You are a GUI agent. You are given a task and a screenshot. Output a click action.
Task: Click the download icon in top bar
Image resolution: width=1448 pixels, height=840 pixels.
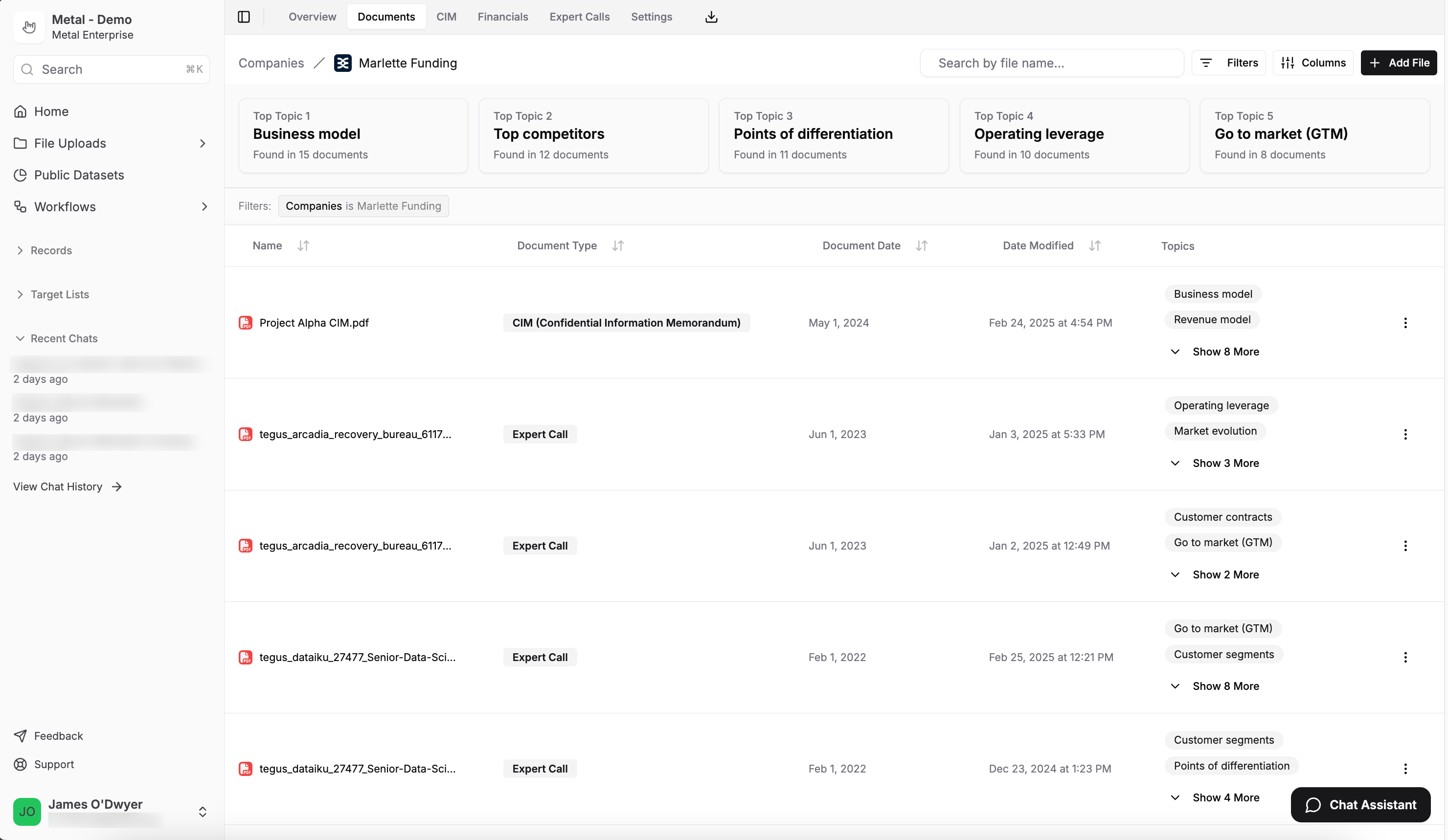click(711, 17)
